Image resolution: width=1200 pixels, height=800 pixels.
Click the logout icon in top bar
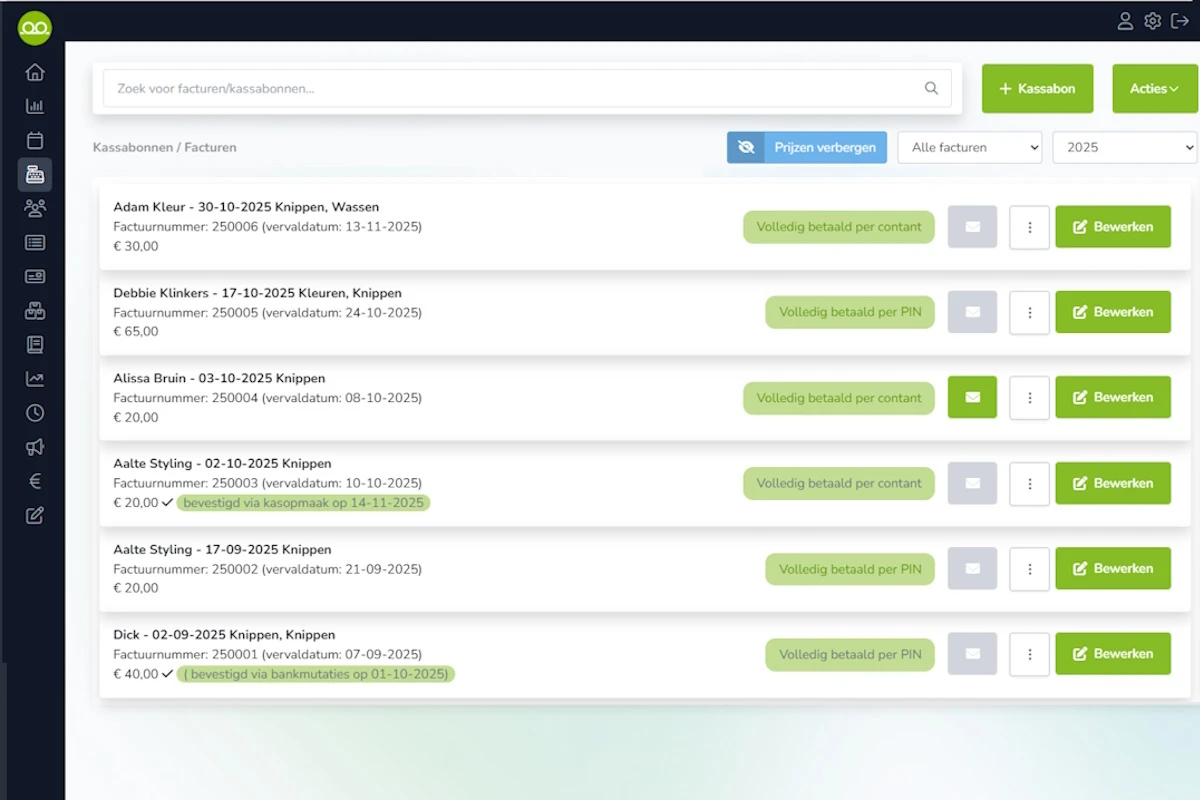(x=1179, y=21)
